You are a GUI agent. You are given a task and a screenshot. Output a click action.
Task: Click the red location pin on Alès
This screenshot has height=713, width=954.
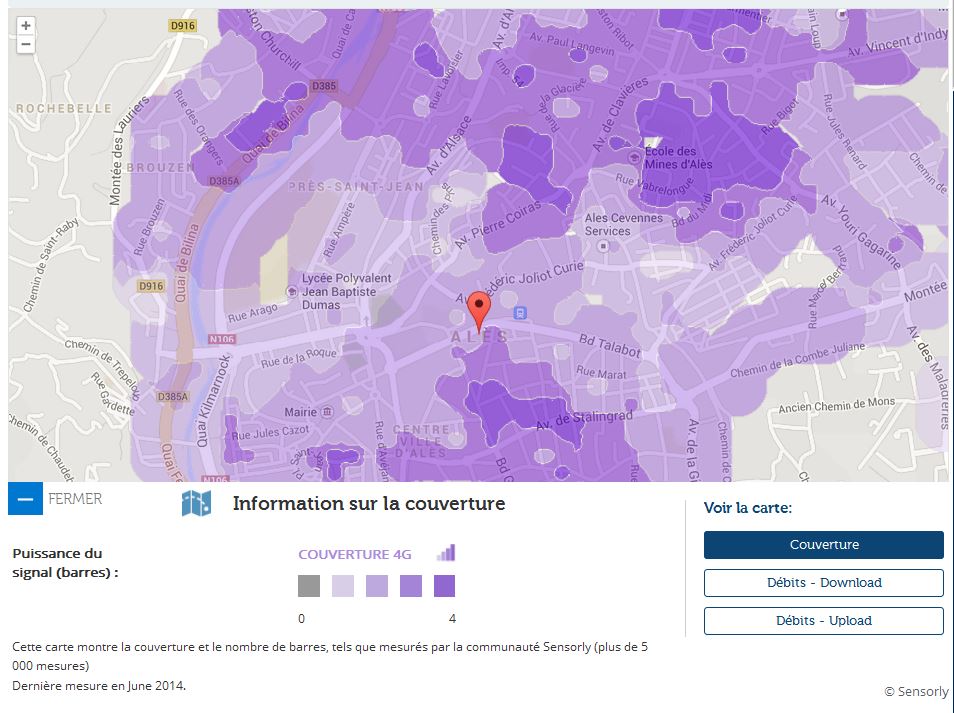[480, 312]
